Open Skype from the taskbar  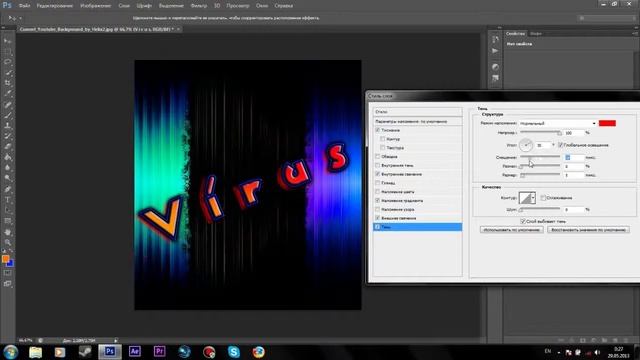[x=234, y=351]
